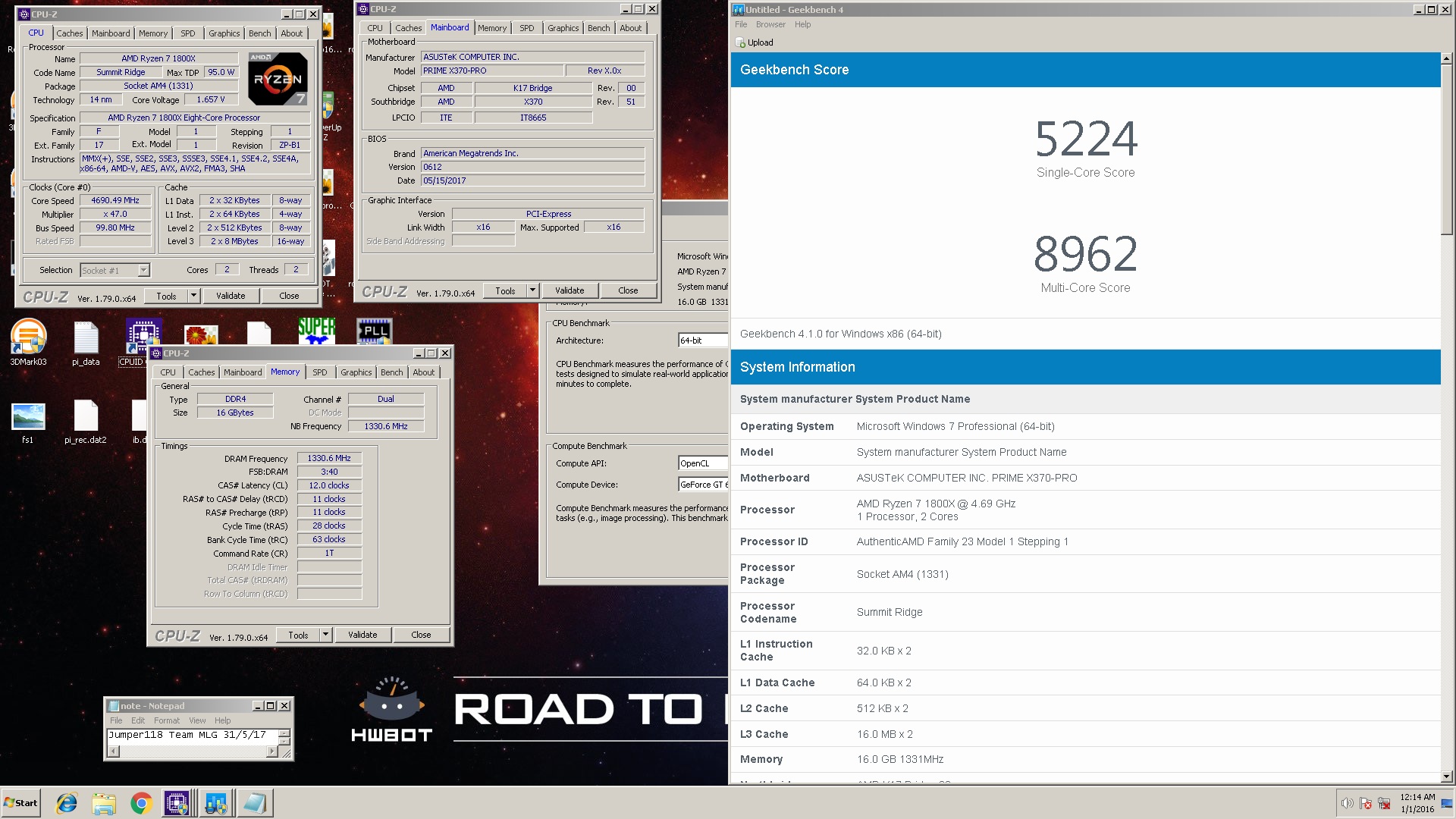Switch to CPU-Z in taskbar
The height and width of the screenshot is (819, 1456).
pyautogui.click(x=177, y=803)
